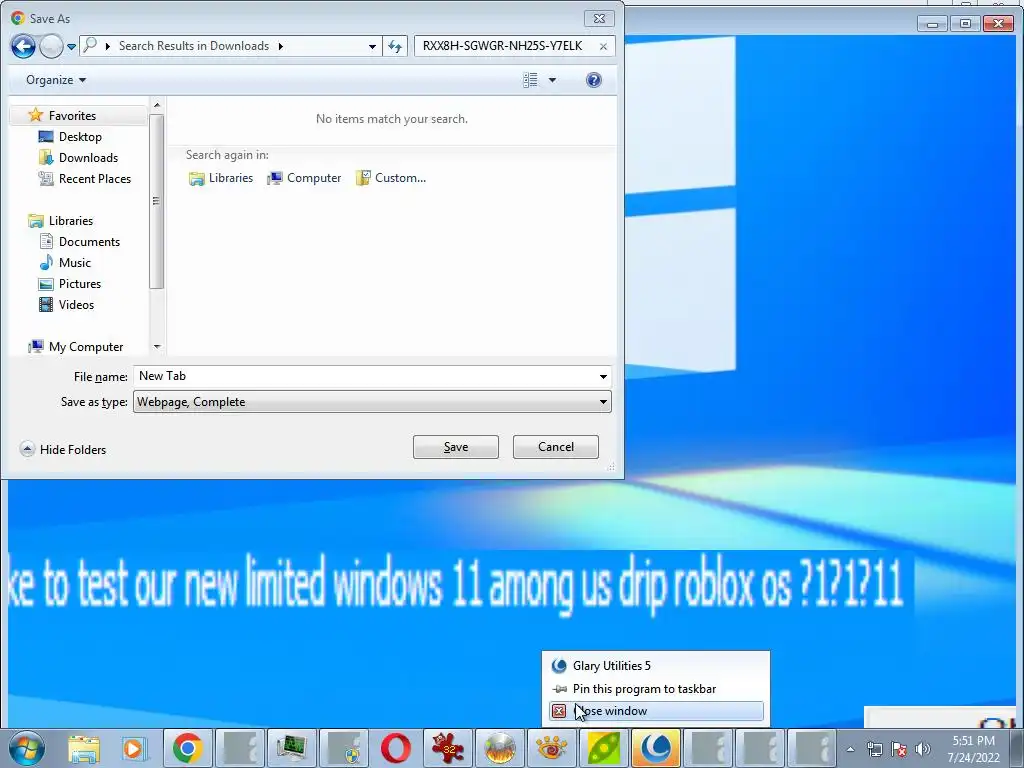1024x768 pixels.
Task: Click the scrolling windows 11 banner text
Action: 457,583
